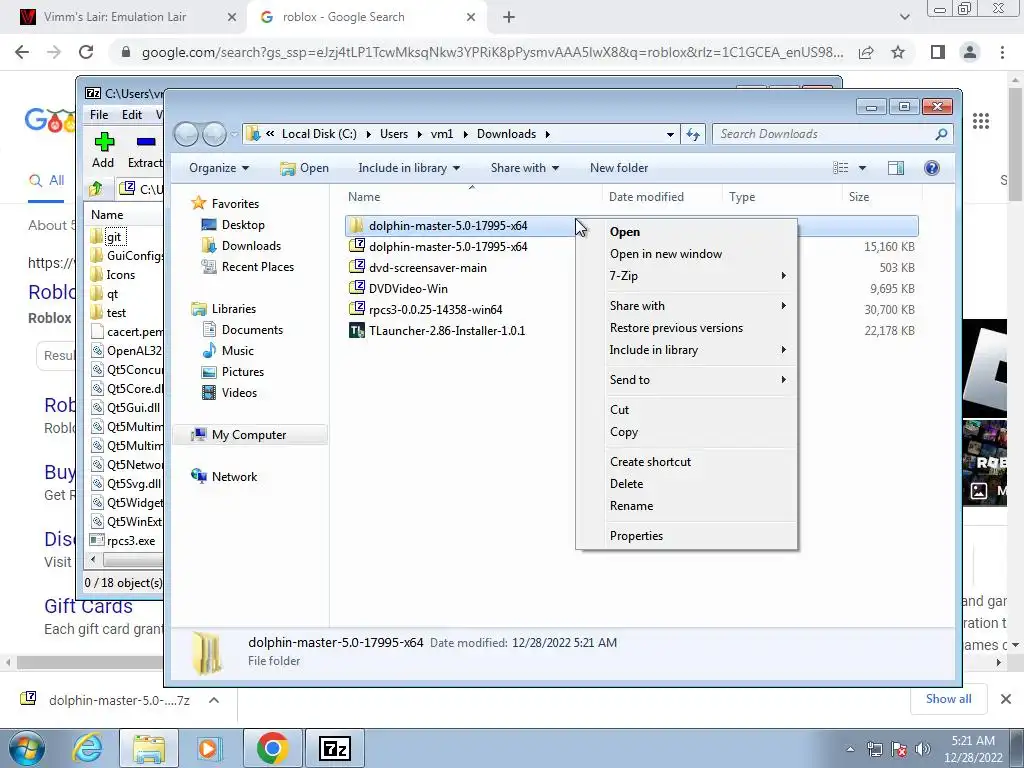Click the Explorer Back arrow button

187,135
